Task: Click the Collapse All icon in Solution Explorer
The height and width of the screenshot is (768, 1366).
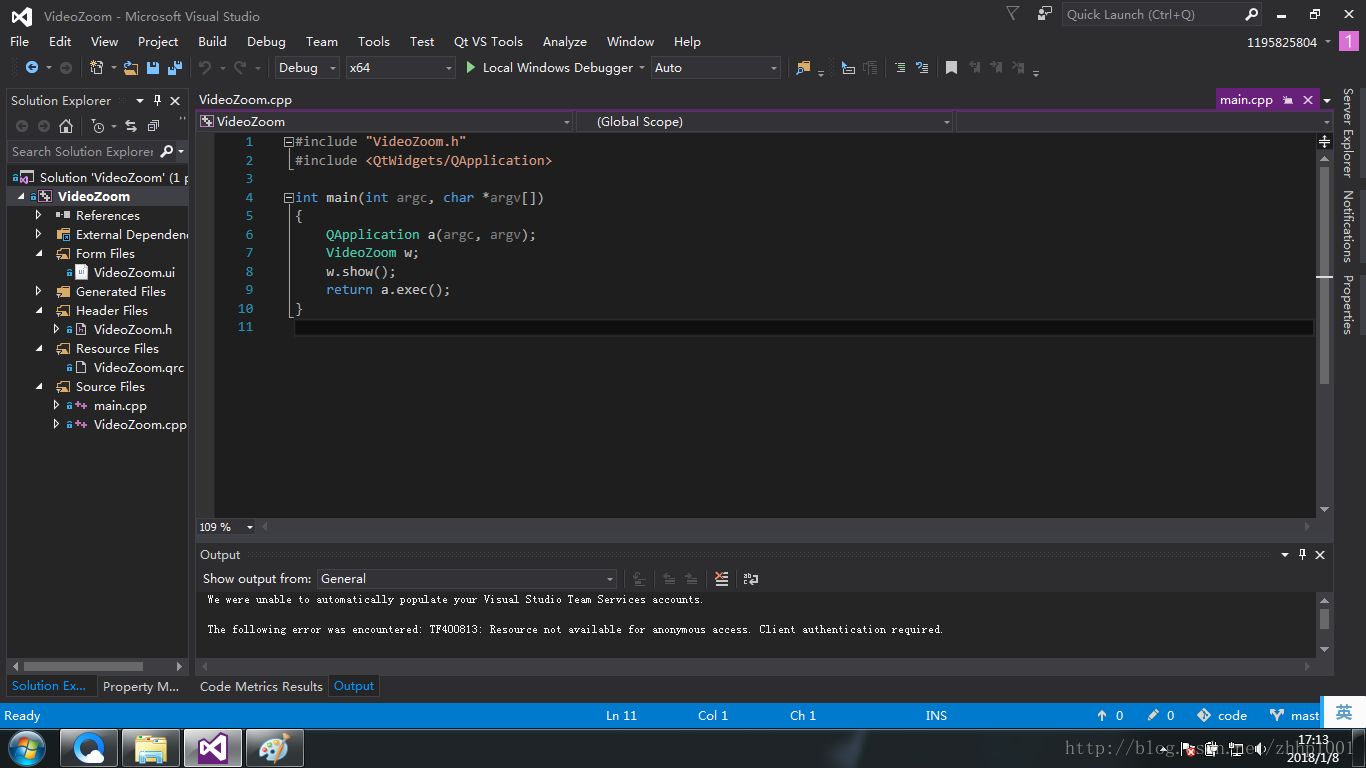Action: pos(153,126)
